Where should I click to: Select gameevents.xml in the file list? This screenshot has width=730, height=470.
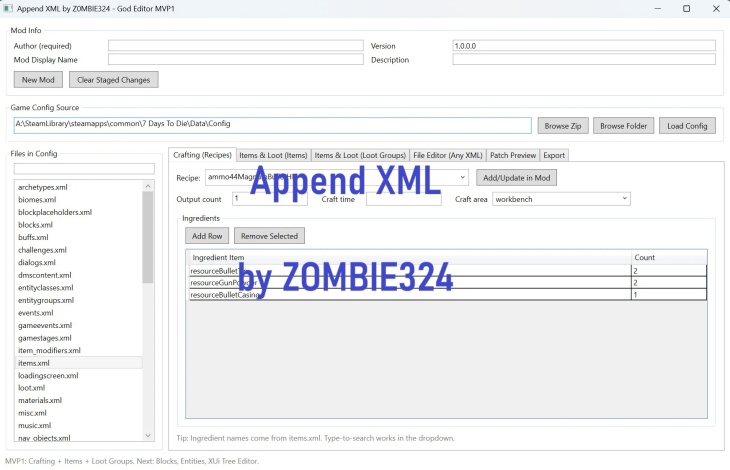click(x=78, y=325)
